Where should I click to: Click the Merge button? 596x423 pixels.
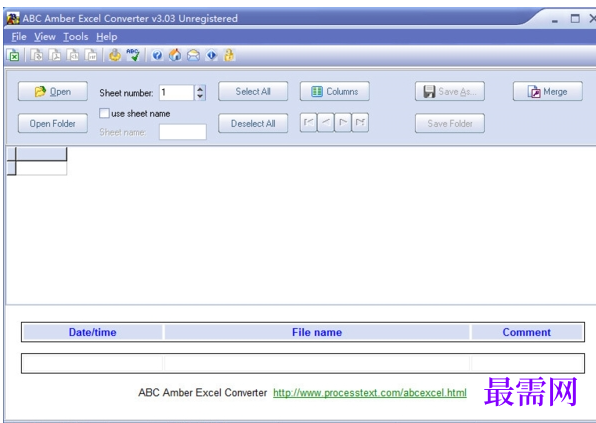(548, 91)
